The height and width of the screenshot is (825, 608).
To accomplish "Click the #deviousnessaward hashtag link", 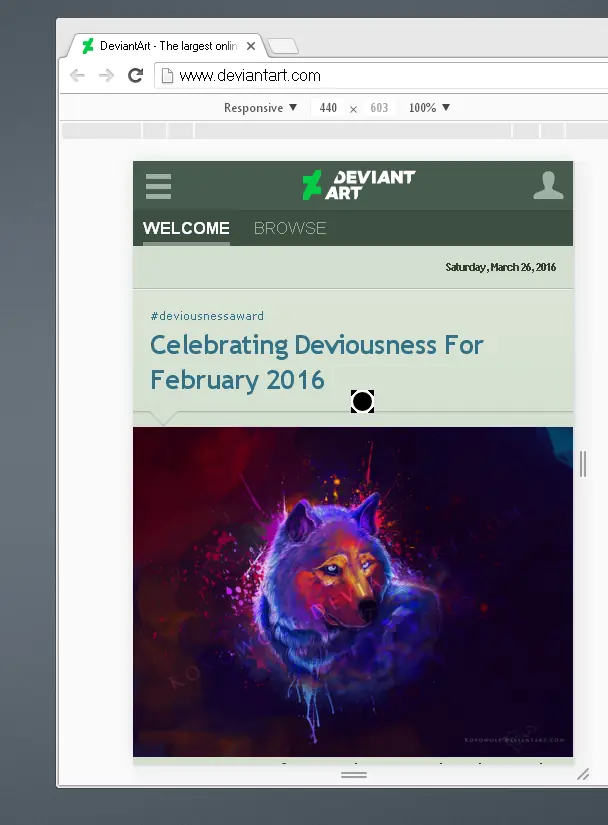I will coord(207,316).
